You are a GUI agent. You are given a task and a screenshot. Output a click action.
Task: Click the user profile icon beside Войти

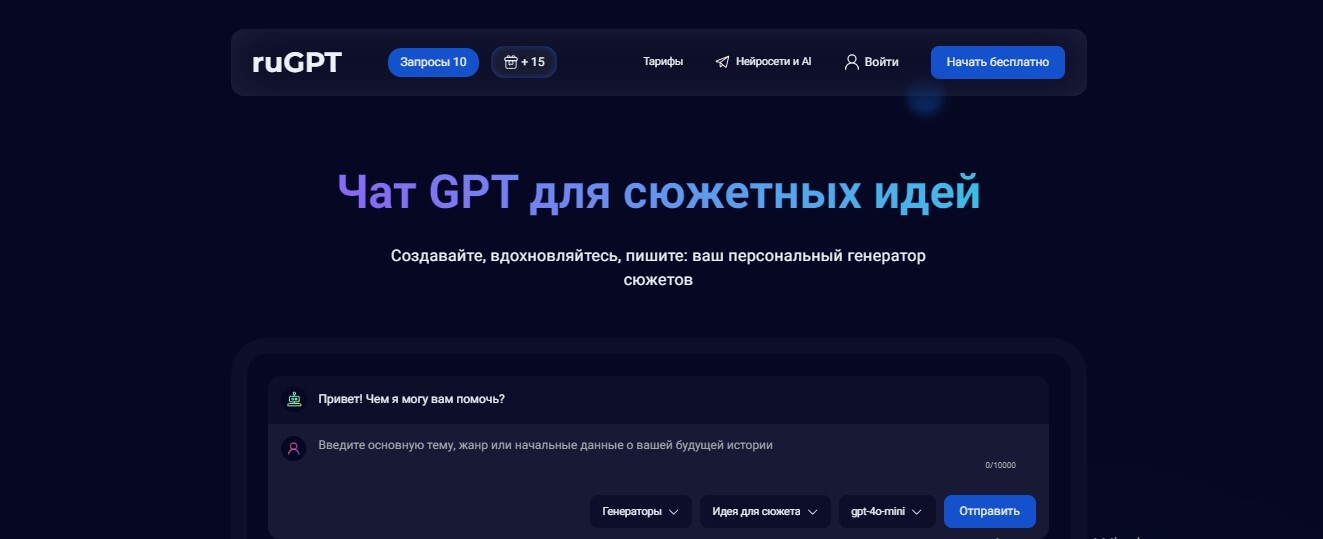852,62
